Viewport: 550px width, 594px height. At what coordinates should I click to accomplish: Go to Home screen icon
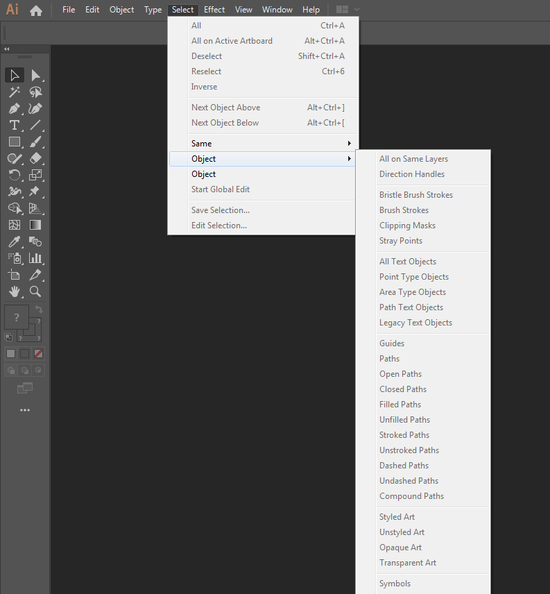(x=36, y=11)
